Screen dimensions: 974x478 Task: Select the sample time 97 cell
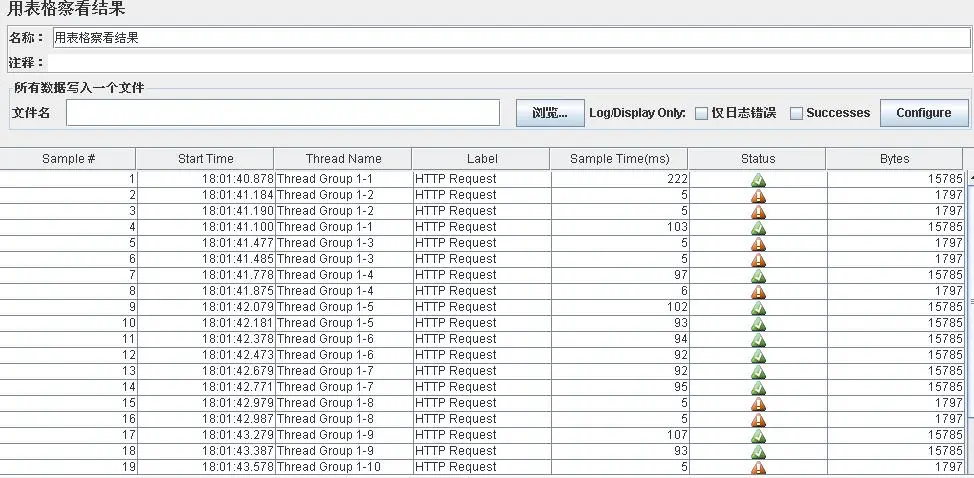click(620, 275)
